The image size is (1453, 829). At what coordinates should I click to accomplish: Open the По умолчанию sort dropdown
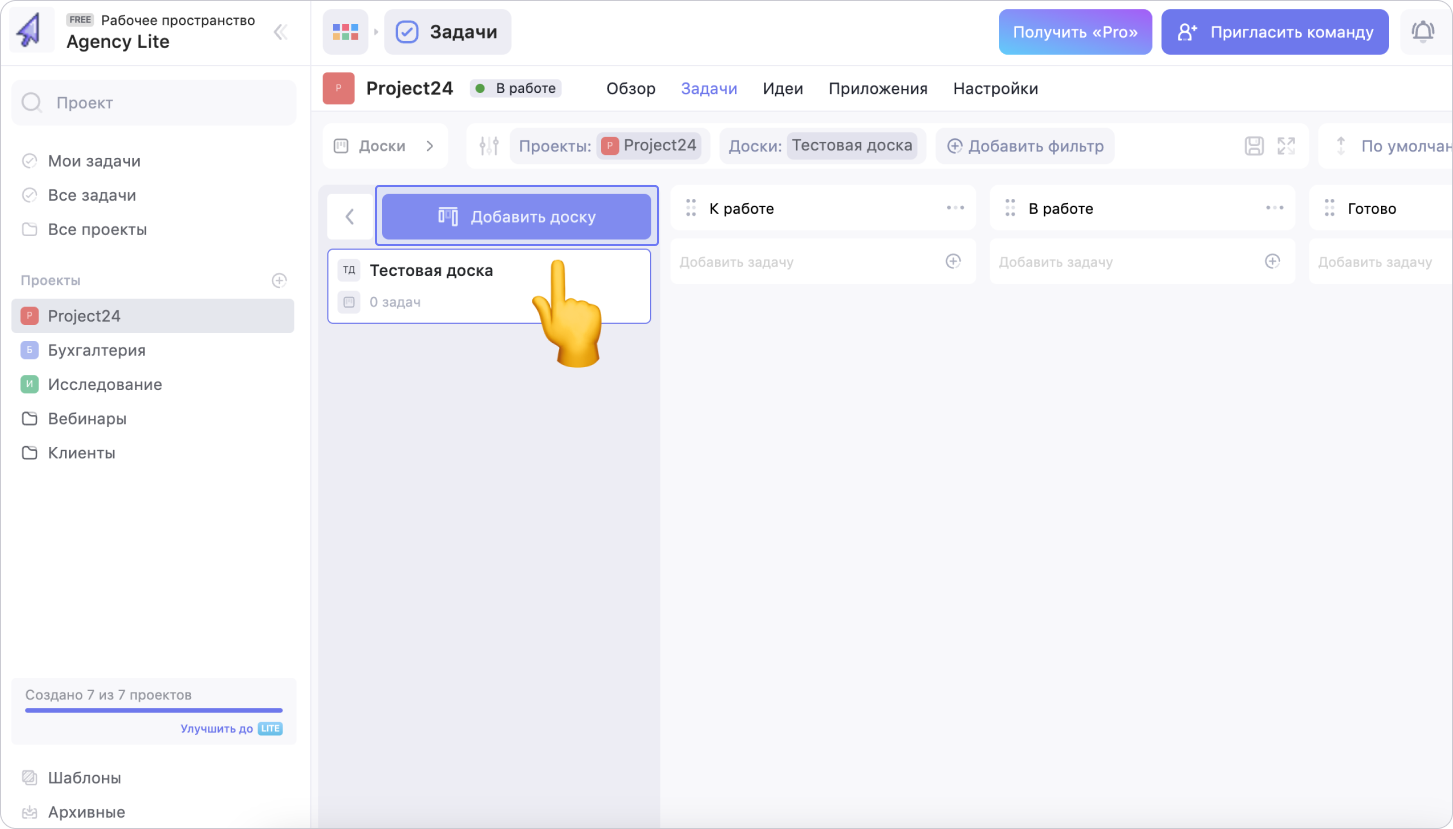1390,146
